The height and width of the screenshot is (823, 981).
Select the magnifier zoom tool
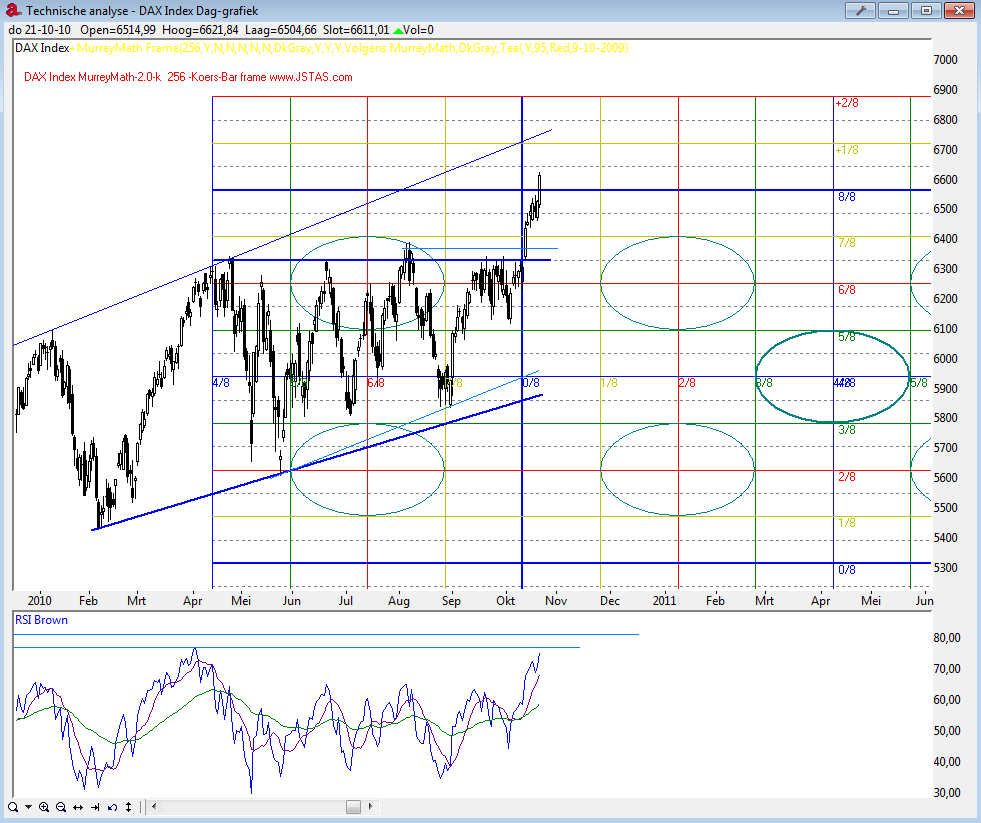(x=12, y=807)
